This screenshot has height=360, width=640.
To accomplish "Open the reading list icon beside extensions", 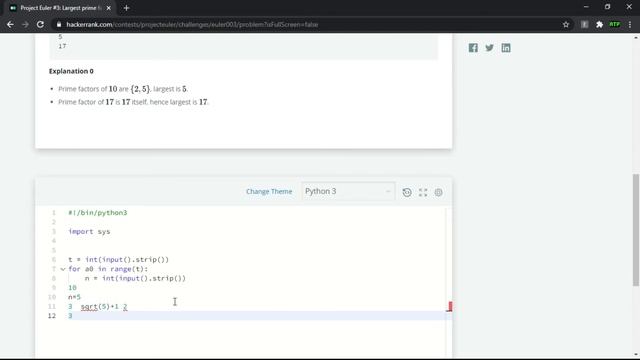I will coord(584,24).
